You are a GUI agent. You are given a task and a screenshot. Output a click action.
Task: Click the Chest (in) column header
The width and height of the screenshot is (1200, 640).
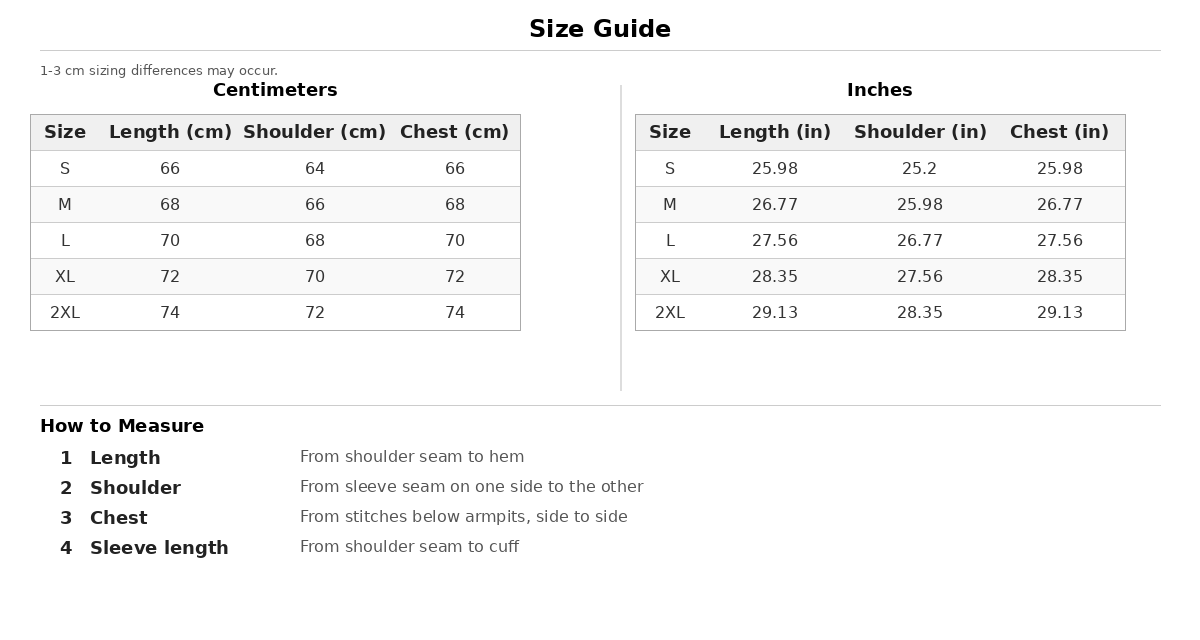click(1060, 132)
